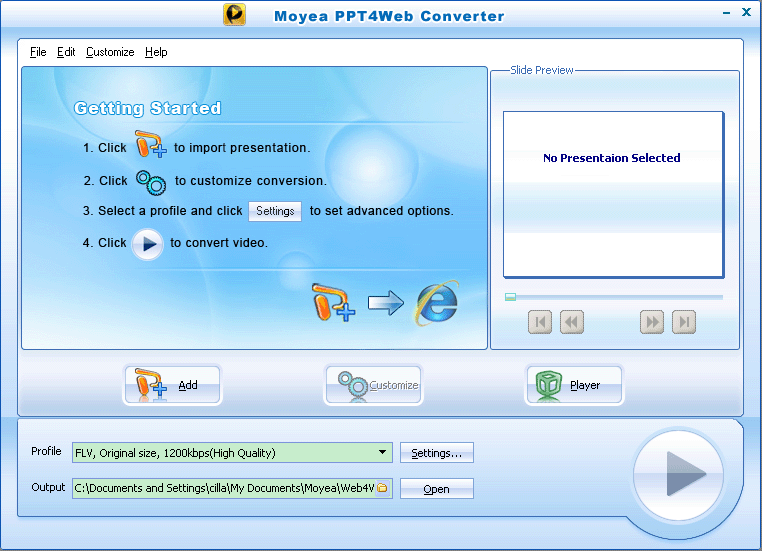This screenshot has width=762, height=551.
Task: Jump to first slide in preview
Action: [540, 322]
